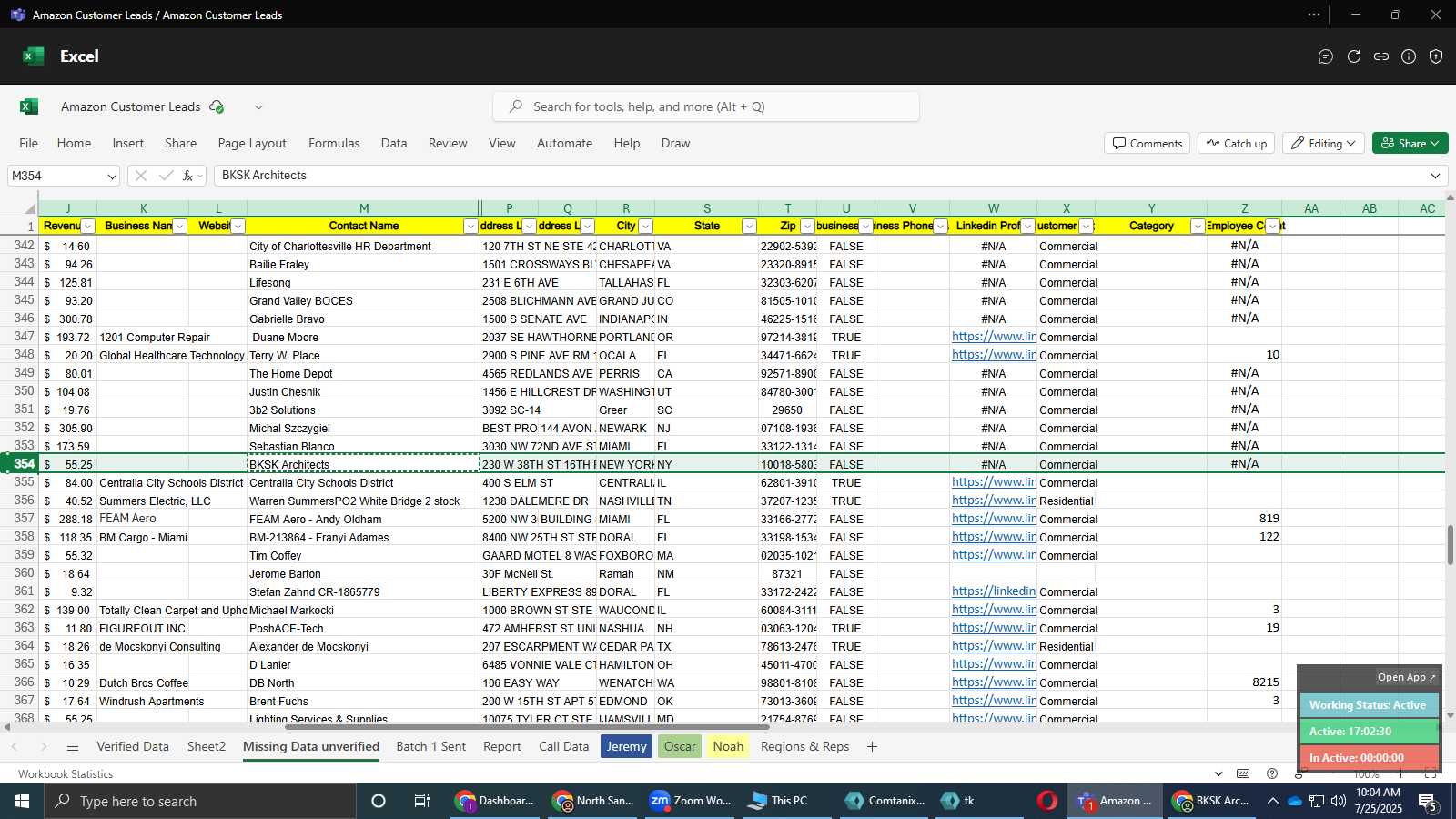Open LinkedIn link in row 347
The height and width of the screenshot is (819, 1456).
994,337
